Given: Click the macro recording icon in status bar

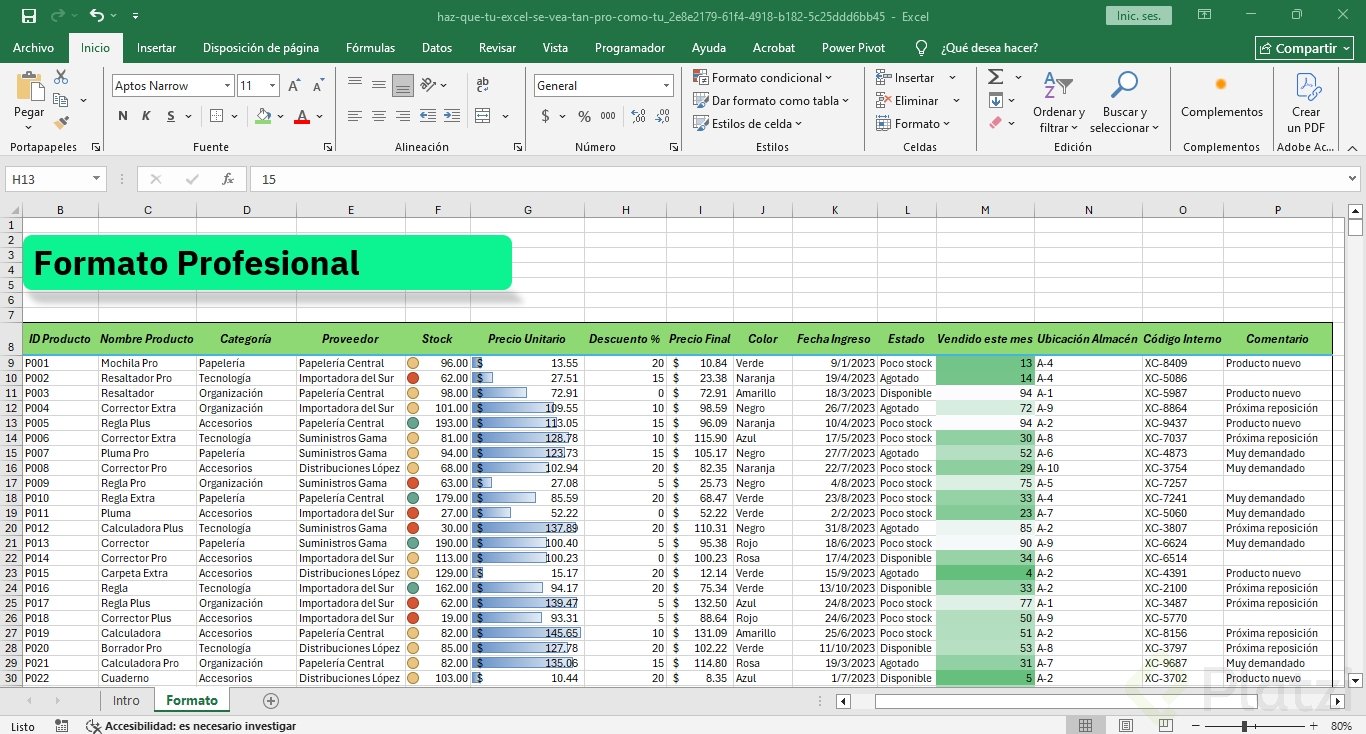Looking at the screenshot, I should [62, 726].
